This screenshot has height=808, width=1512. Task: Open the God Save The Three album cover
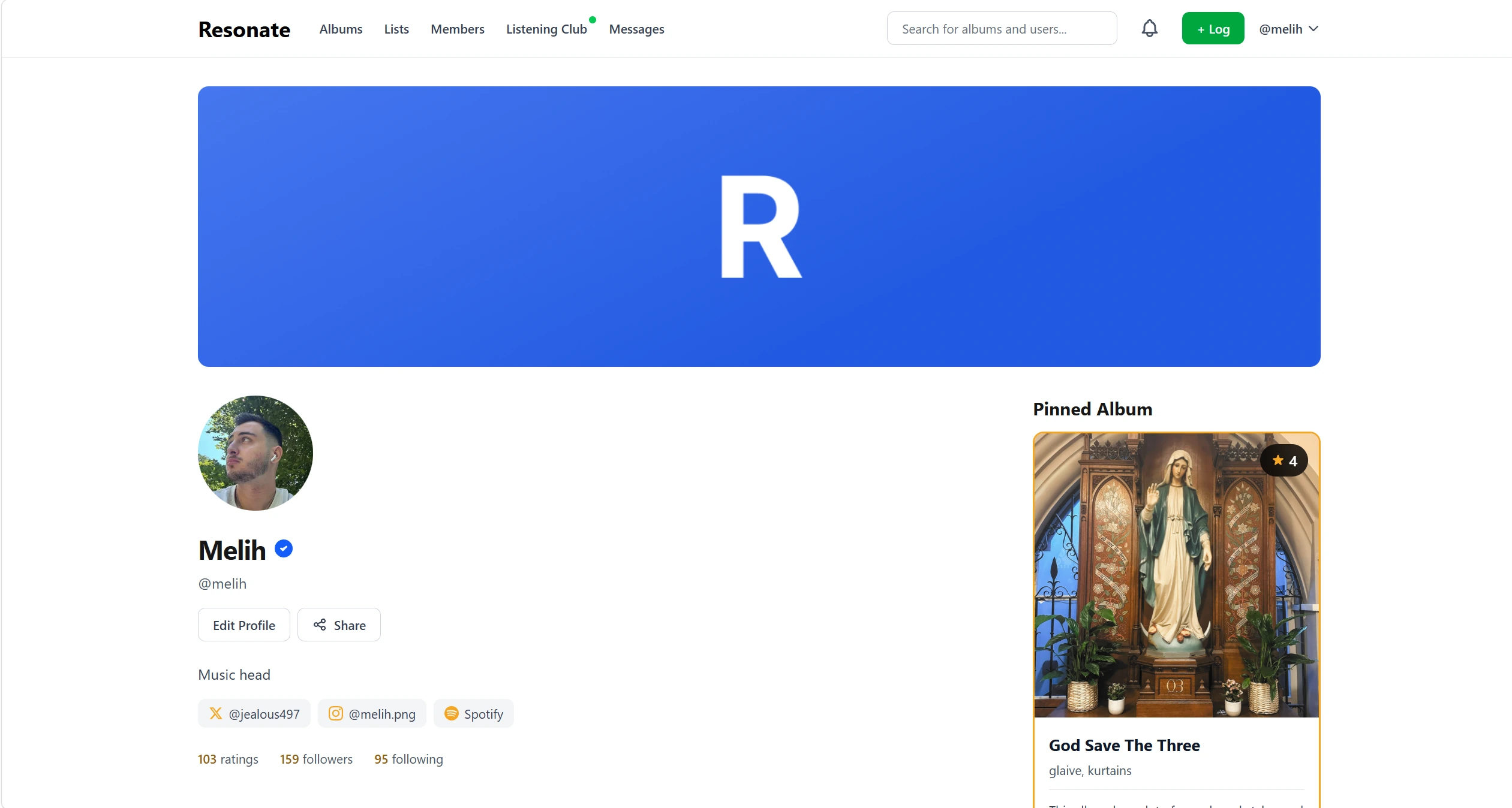1176,575
